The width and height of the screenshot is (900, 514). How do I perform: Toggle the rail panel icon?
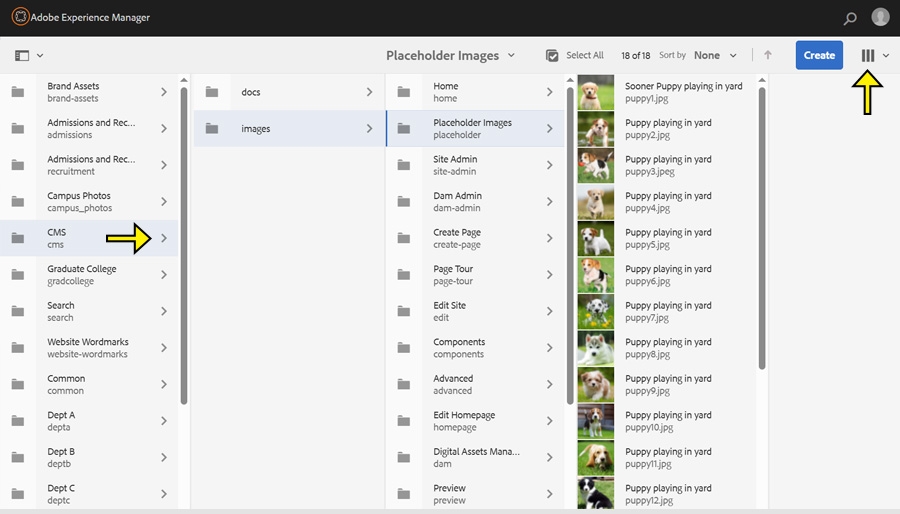[x=22, y=56]
